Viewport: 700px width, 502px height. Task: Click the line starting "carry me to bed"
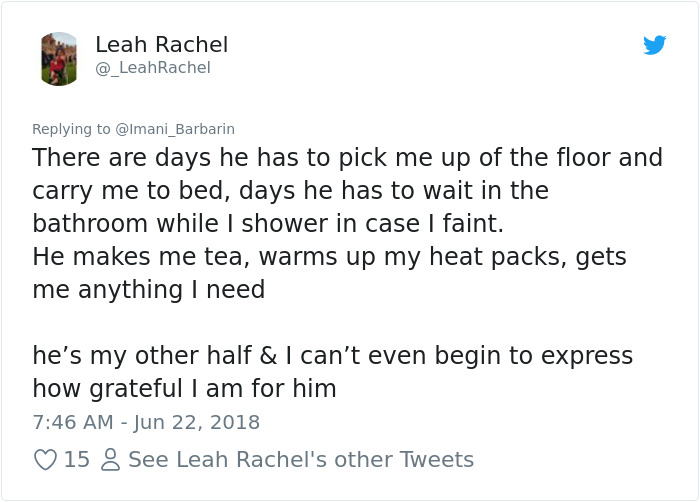click(290, 190)
